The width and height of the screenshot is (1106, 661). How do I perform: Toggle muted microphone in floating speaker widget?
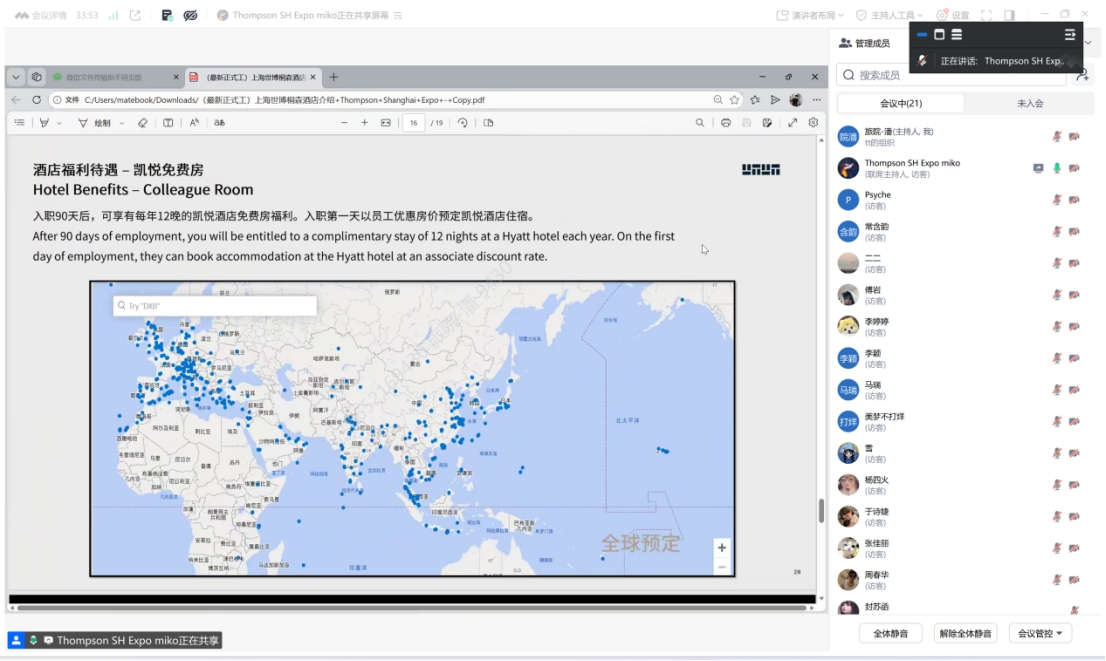coord(922,61)
